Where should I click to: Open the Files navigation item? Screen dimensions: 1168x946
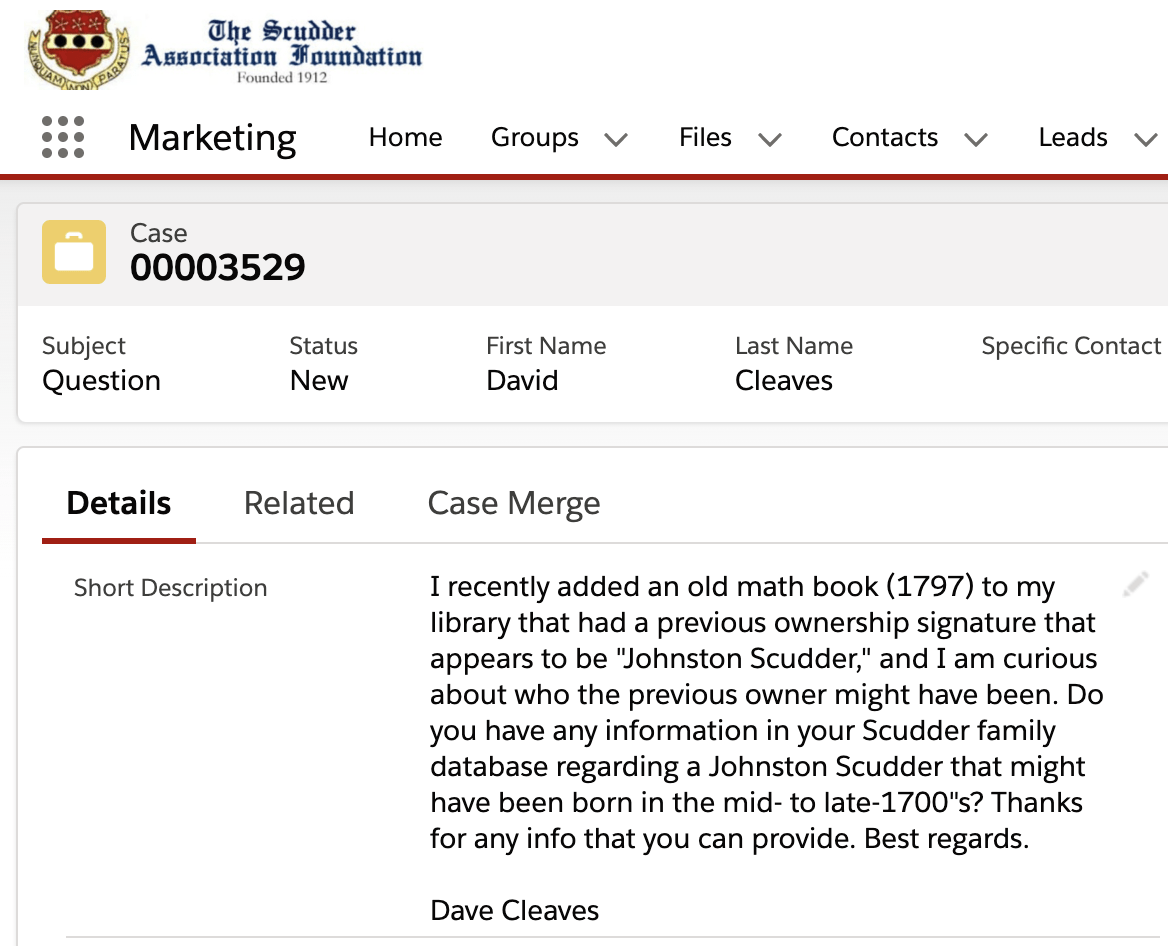[x=705, y=137]
